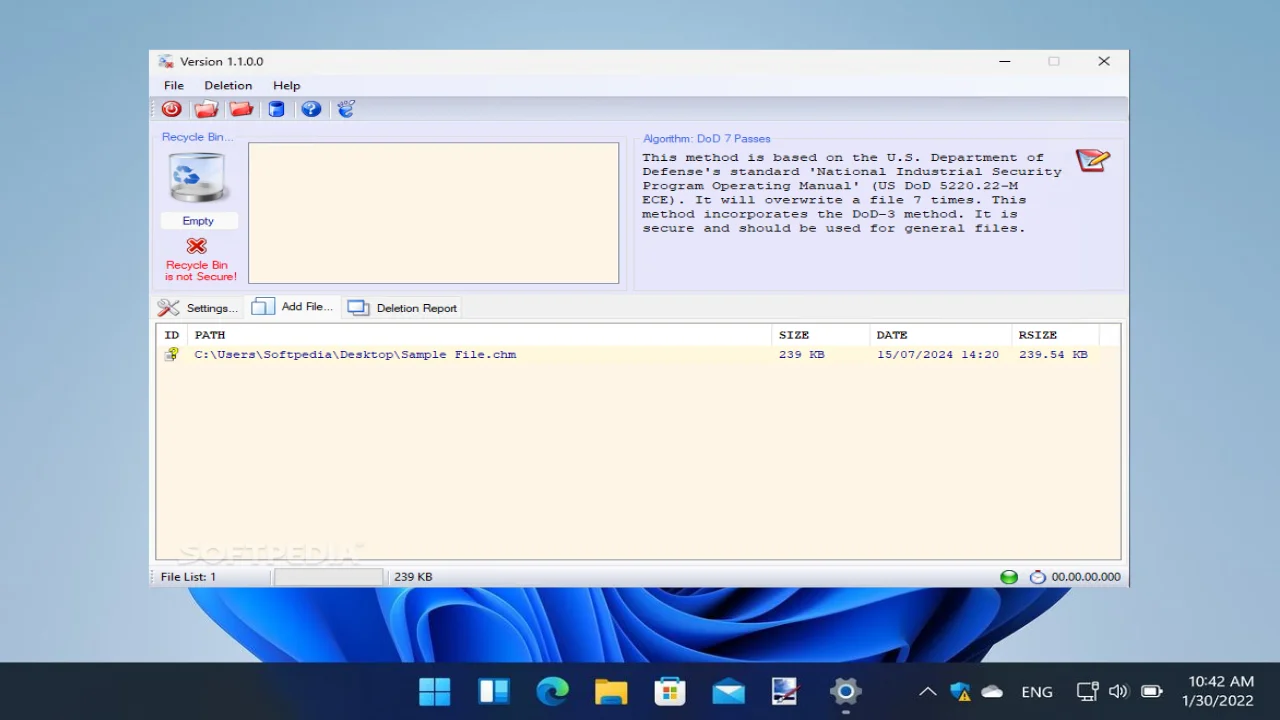This screenshot has width=1280, height=720.
Task: Click the green status indicator light
Action: pos(1009,577)
